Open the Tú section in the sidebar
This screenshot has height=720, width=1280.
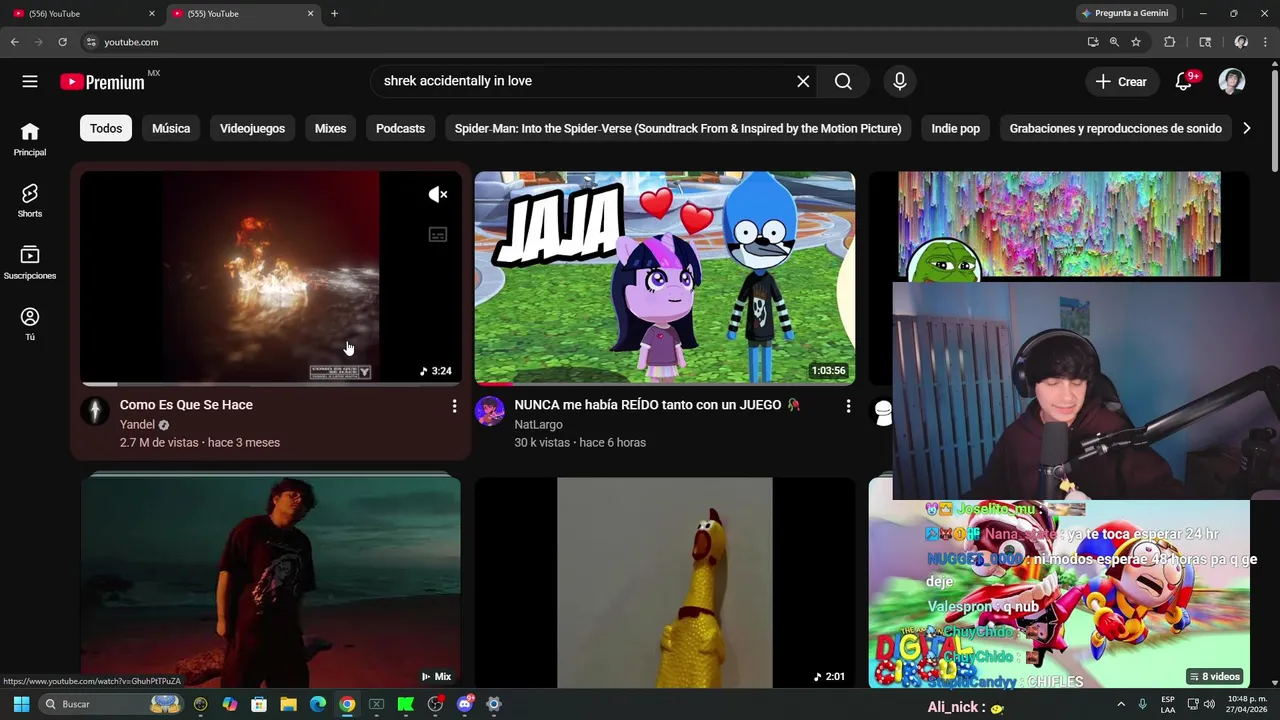click(x=30, y=324)
